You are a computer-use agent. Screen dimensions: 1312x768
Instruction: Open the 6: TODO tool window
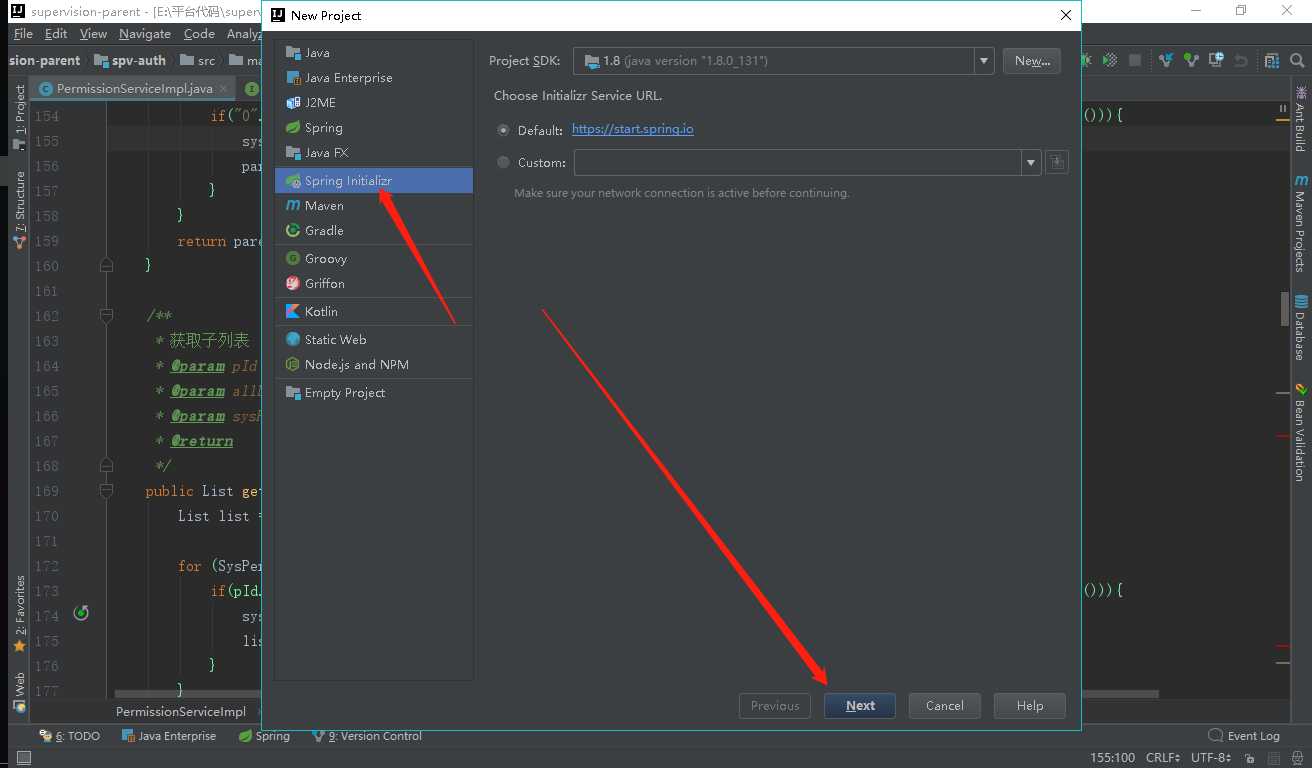(x=70, y=736)
